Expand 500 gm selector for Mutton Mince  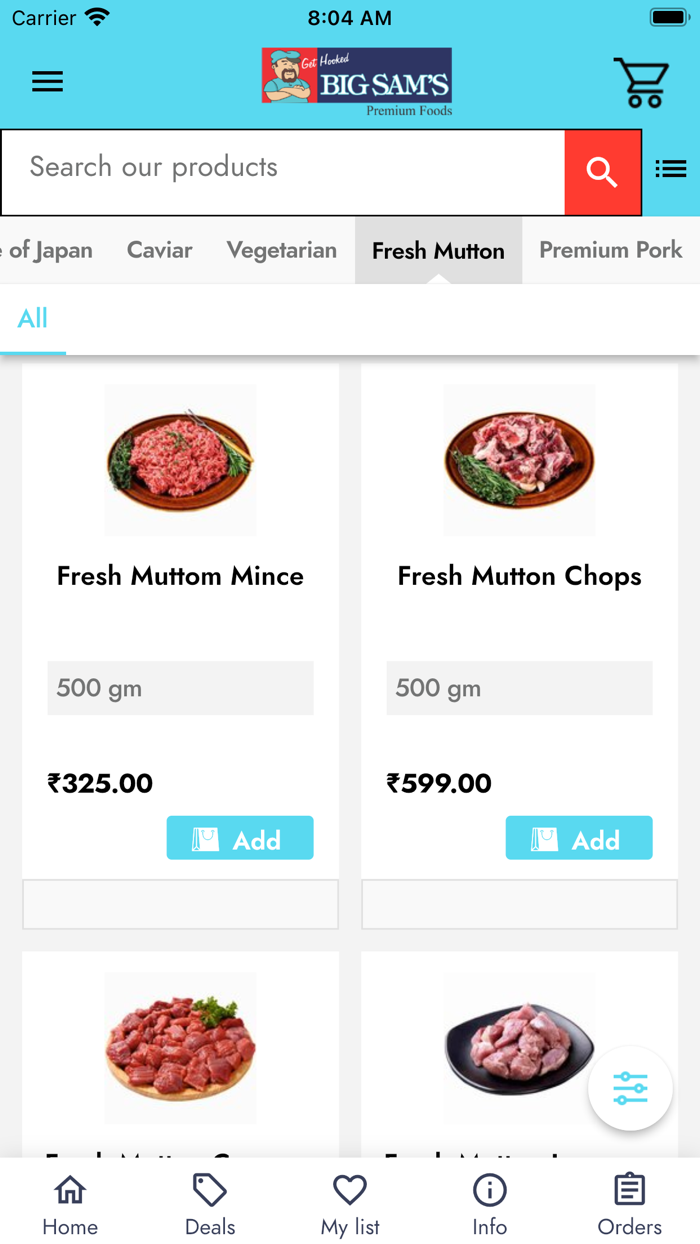180,688
